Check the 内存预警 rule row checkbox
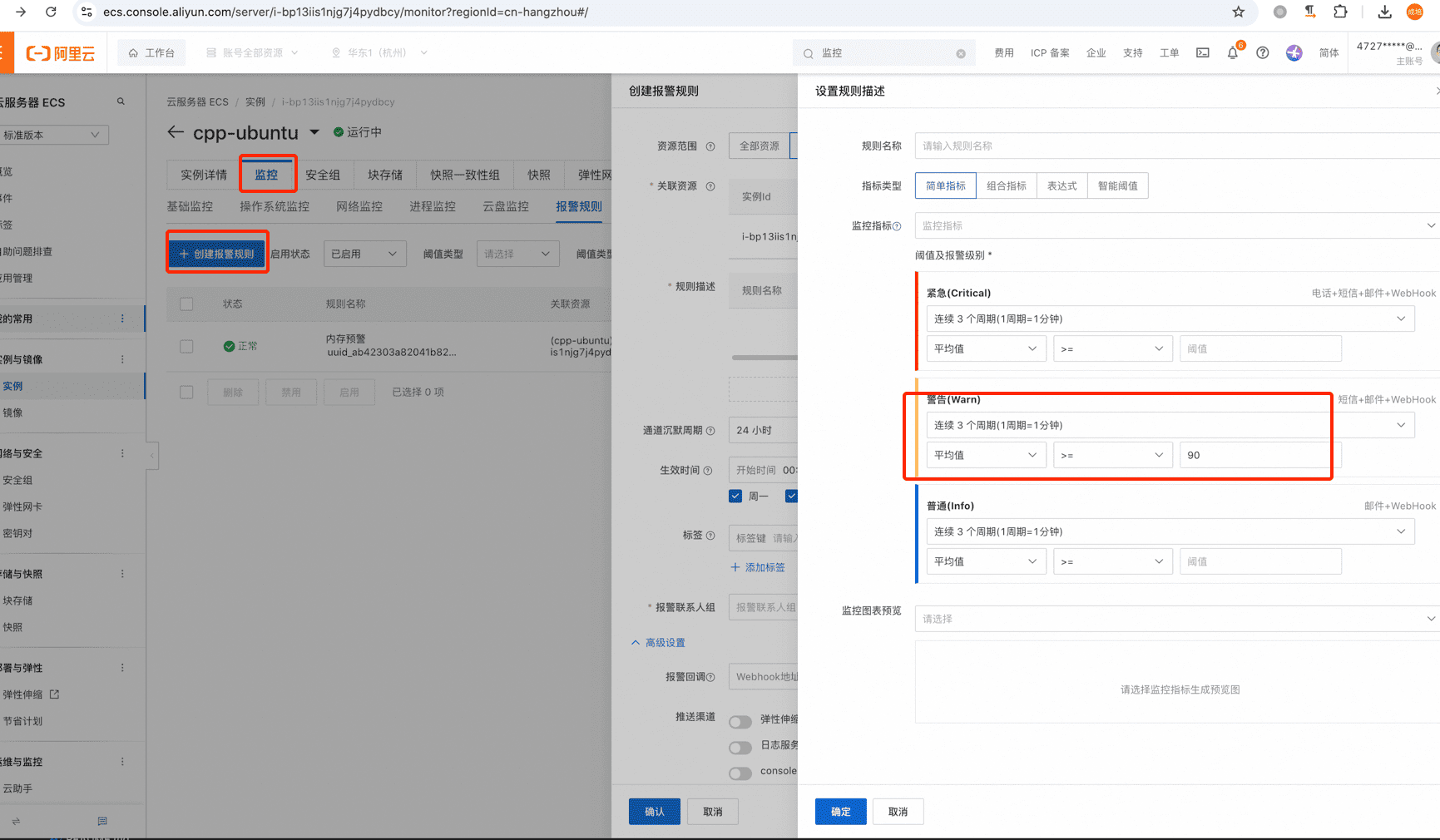Screen dimensions: 1440x840 186,346
